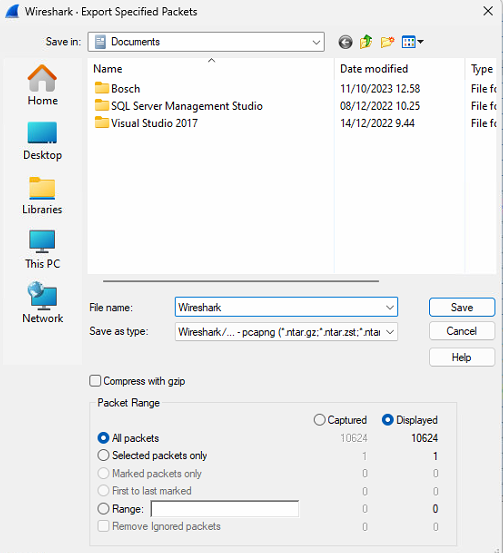Select Desktop in the places sidebar

click(x=42, y=141)
